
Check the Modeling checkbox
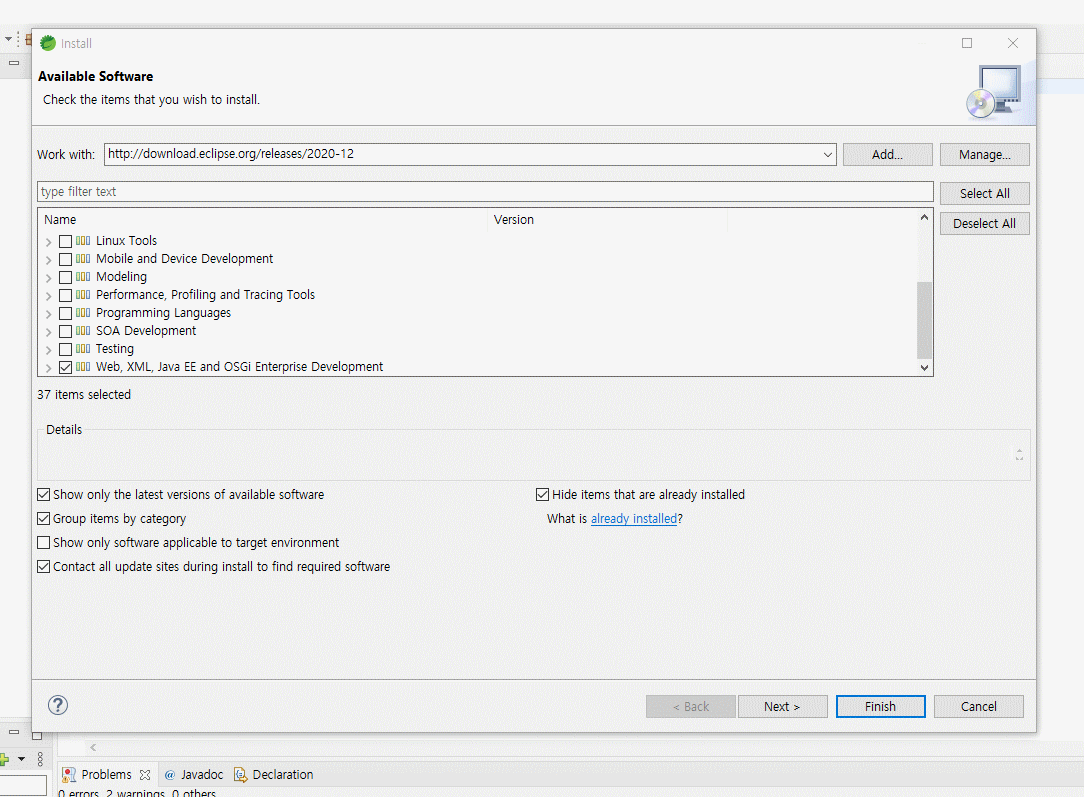[66, 277]
